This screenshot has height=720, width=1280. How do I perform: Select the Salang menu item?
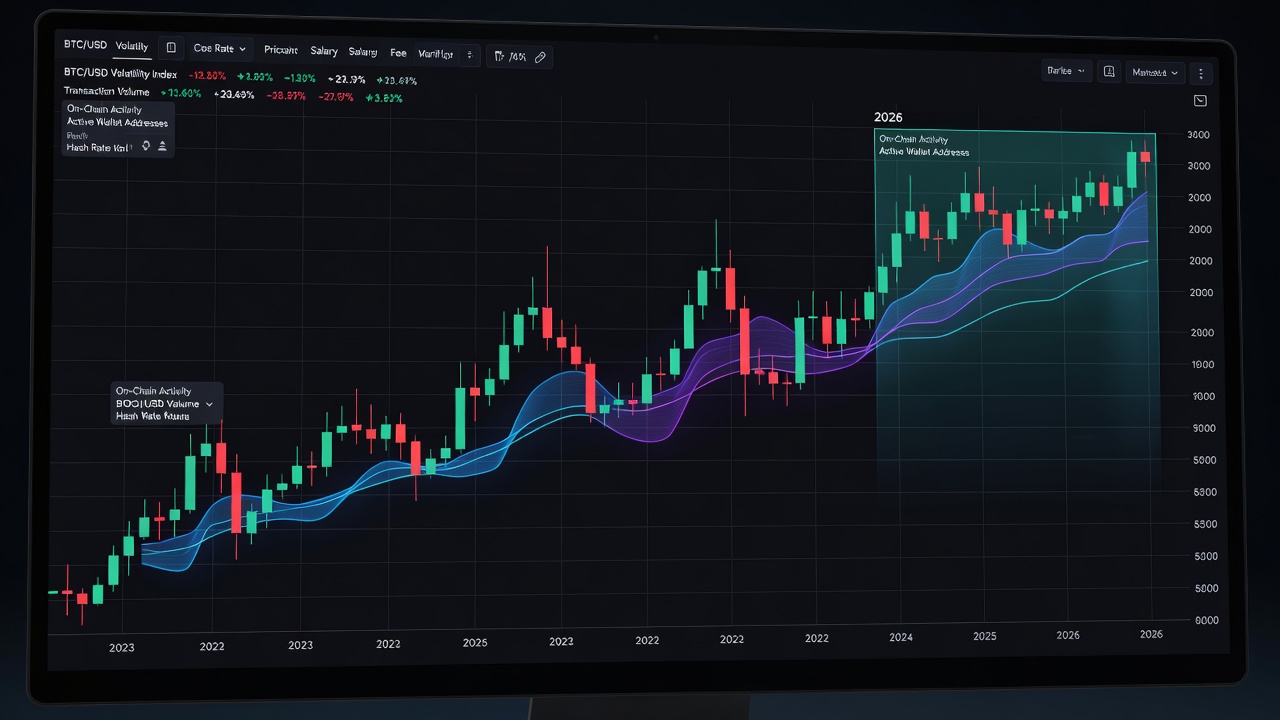pyautogui.click(x=363, y=51)
